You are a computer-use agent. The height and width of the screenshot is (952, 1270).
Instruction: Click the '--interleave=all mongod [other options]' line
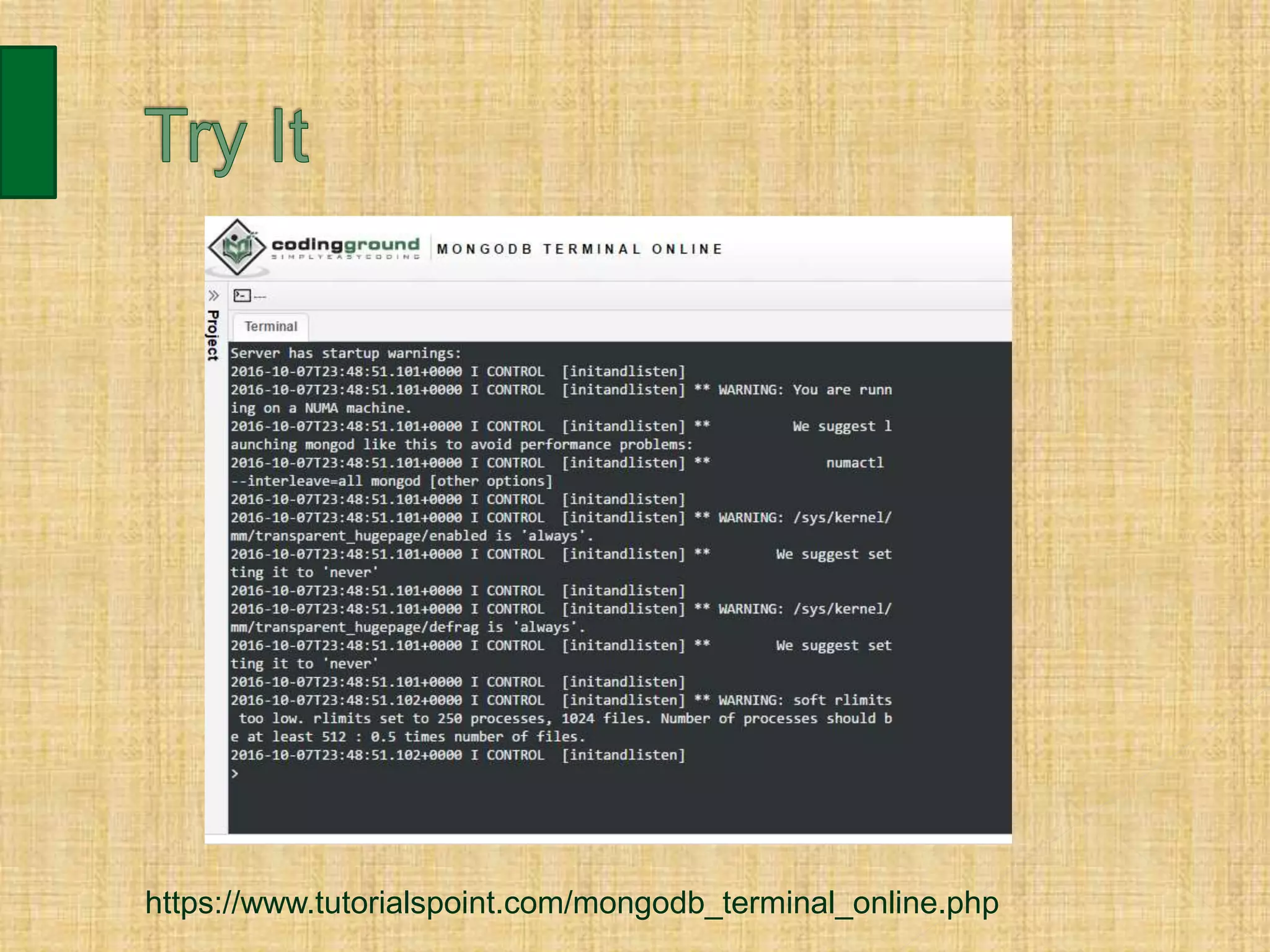click(x=391, y=481)
